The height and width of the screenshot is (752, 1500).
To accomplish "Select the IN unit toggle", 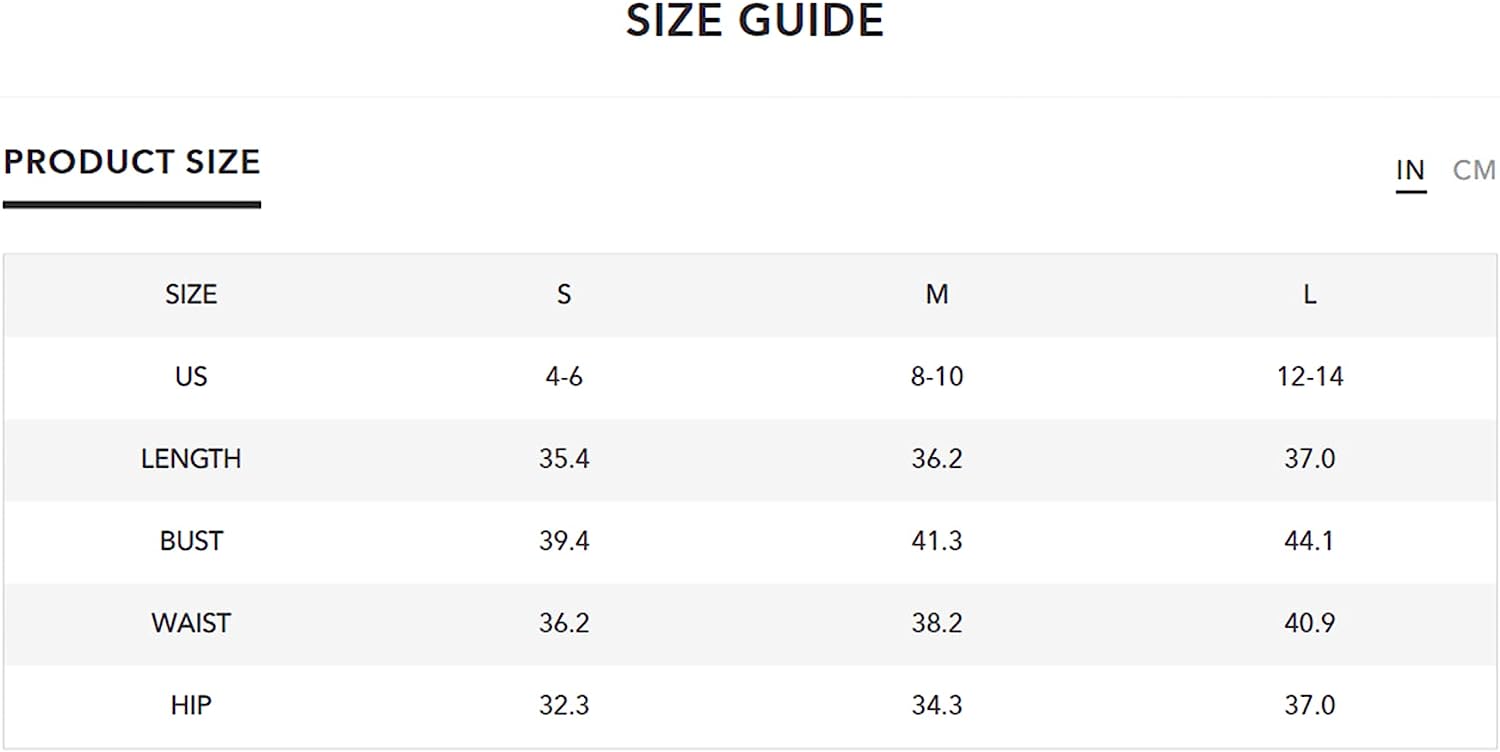I will pyautogui.click(x=1410, y=170).
